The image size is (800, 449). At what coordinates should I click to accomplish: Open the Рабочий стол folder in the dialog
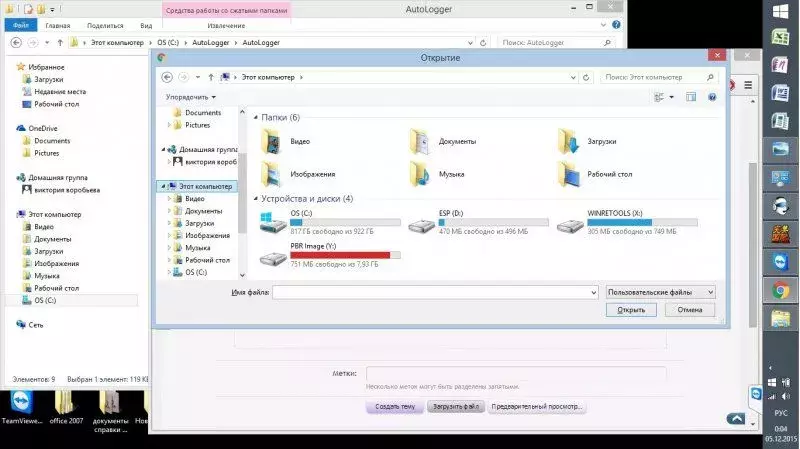(595, 174)
